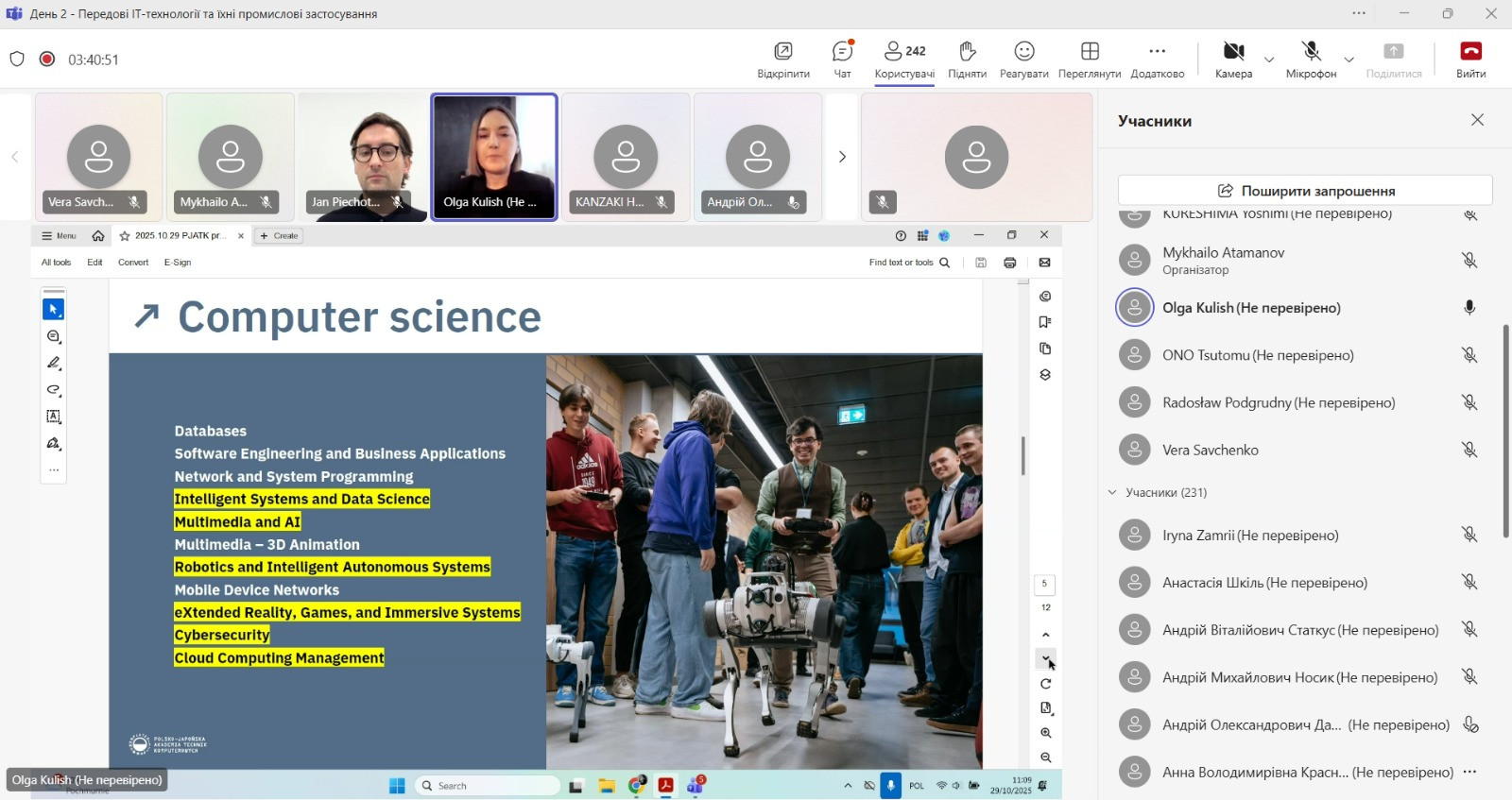Screen dimensions: 1512x800
Task: Click the red Leave call button
Action: pyautogui.click(x=1470, y=59)
